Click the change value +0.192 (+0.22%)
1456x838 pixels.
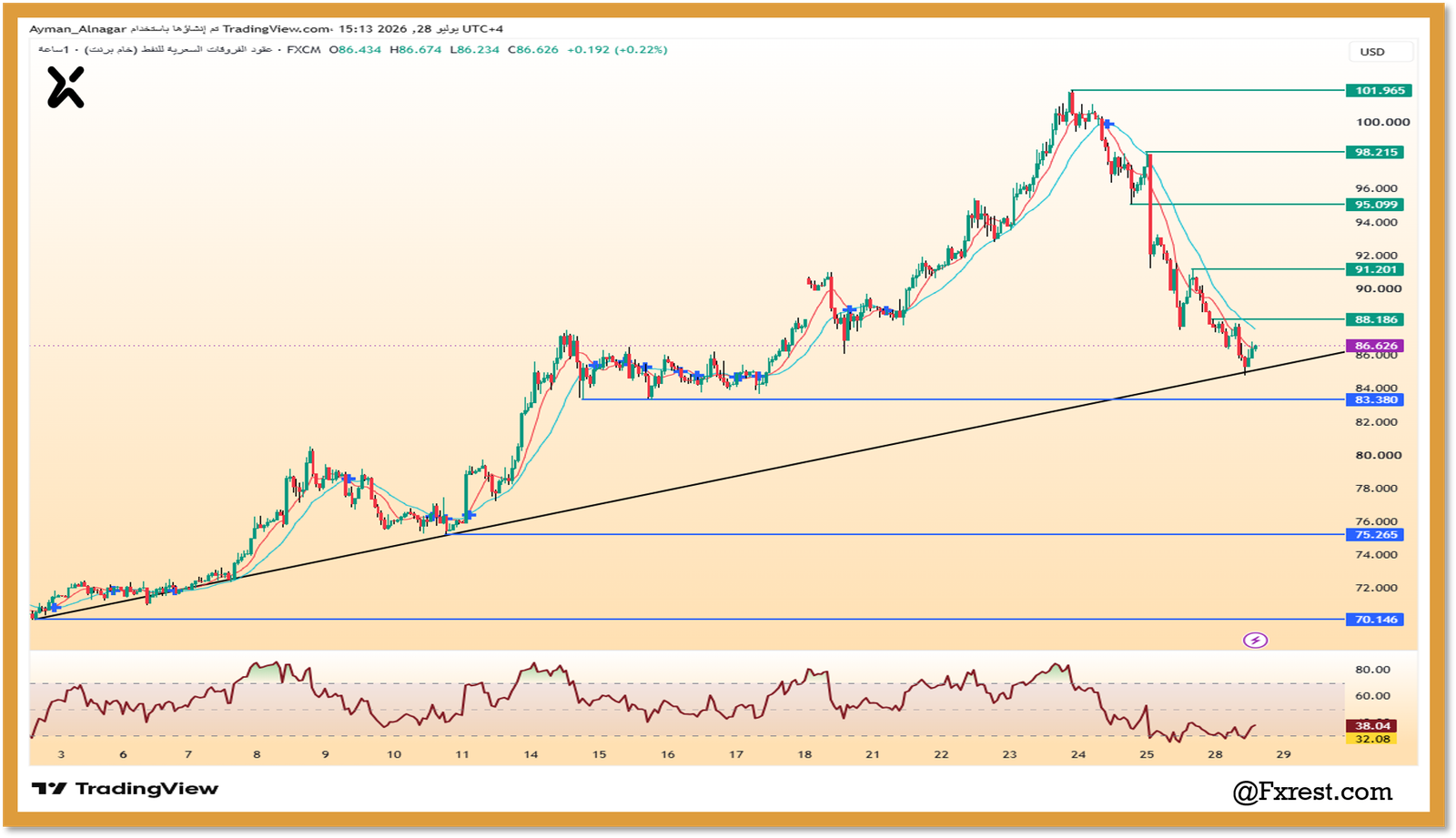click(617, 50)
